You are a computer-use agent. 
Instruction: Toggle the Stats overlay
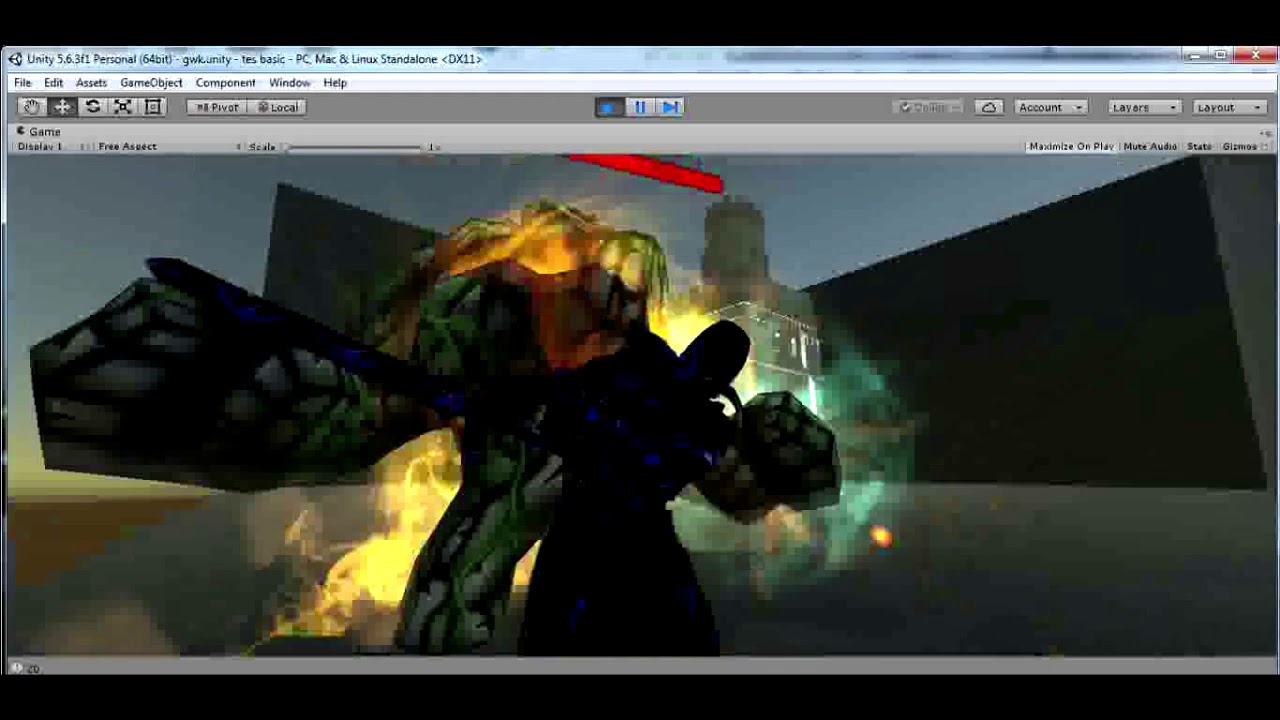[1199, 147]
